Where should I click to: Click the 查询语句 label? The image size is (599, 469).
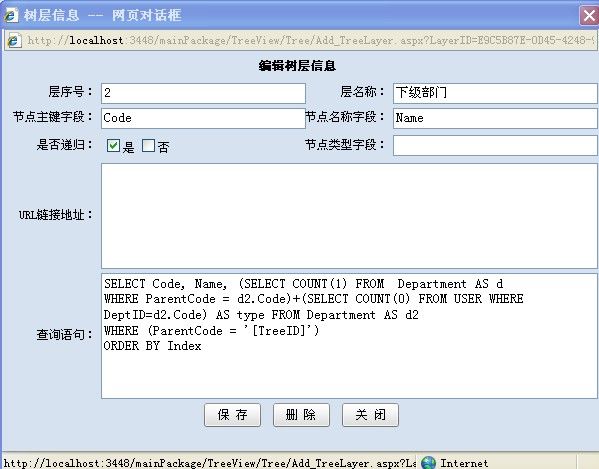(x=65, y=335)
